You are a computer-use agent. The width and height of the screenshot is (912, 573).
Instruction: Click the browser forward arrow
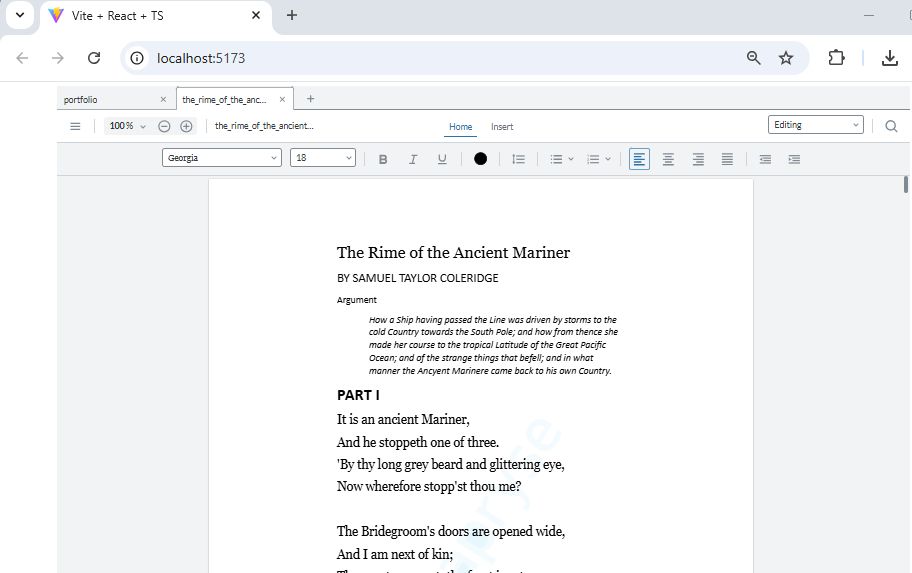(58, 58)
